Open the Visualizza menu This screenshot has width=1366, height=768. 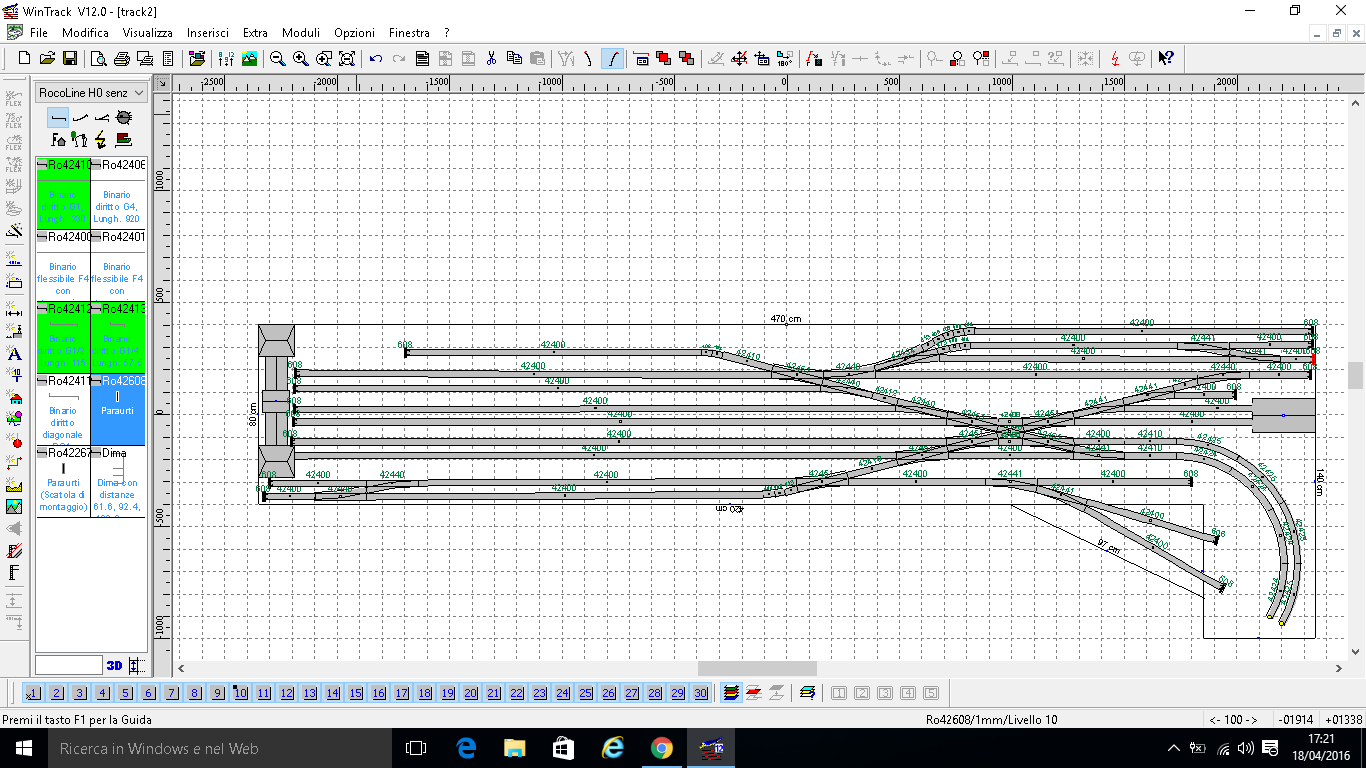pos(148,33)
